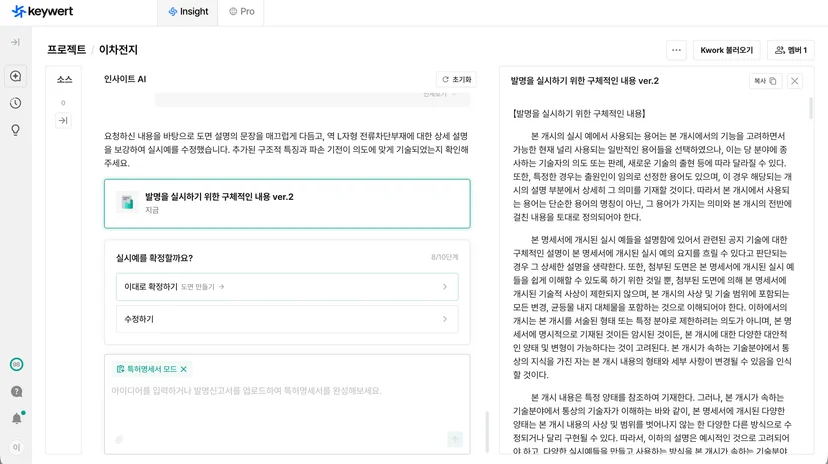Open the 발명을 실시하기 위한 구체적인 내용 ver.2 document card

point(287,203)
